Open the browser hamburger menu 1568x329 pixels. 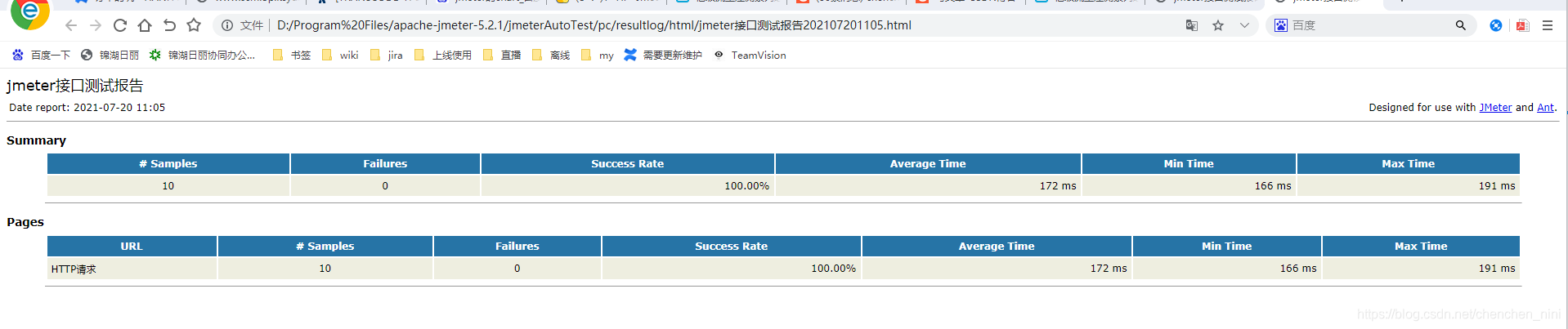(1548, 25)
